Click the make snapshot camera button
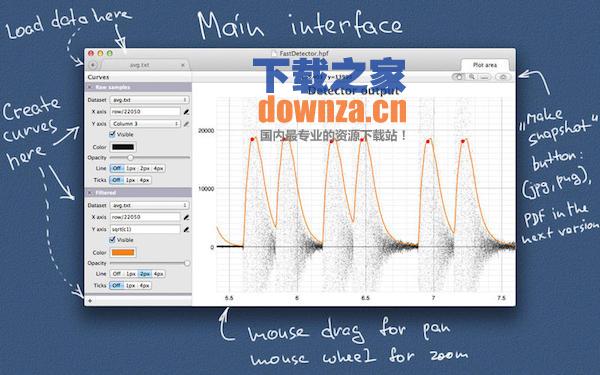 (503, 77)
